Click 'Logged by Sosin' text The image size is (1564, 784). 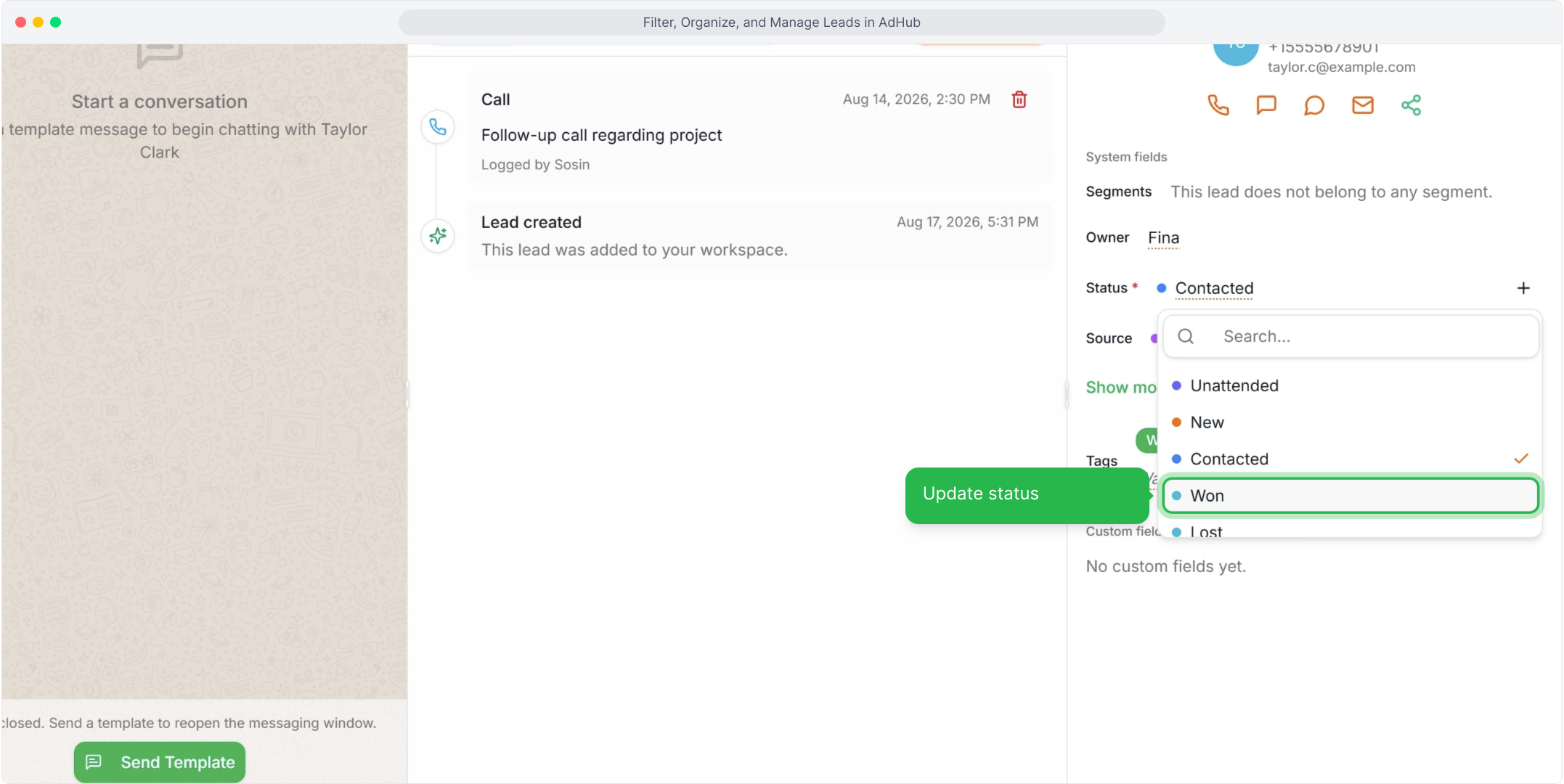point(535,165)
